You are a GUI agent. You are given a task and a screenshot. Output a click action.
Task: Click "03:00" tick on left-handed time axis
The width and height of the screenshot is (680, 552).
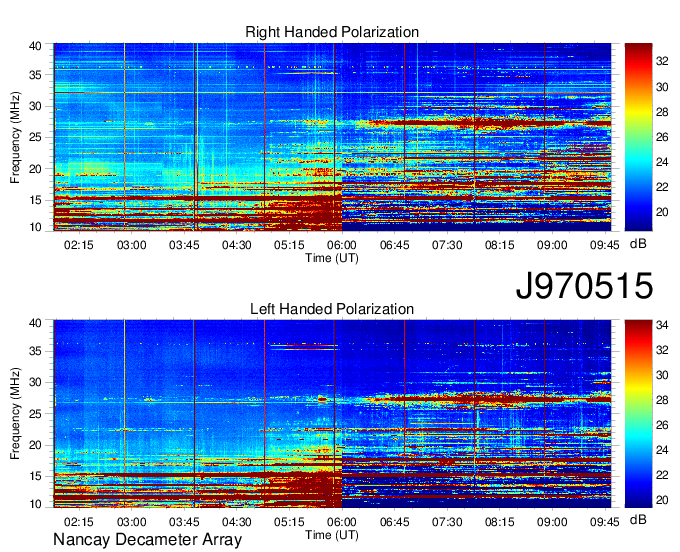pos(131,522)
